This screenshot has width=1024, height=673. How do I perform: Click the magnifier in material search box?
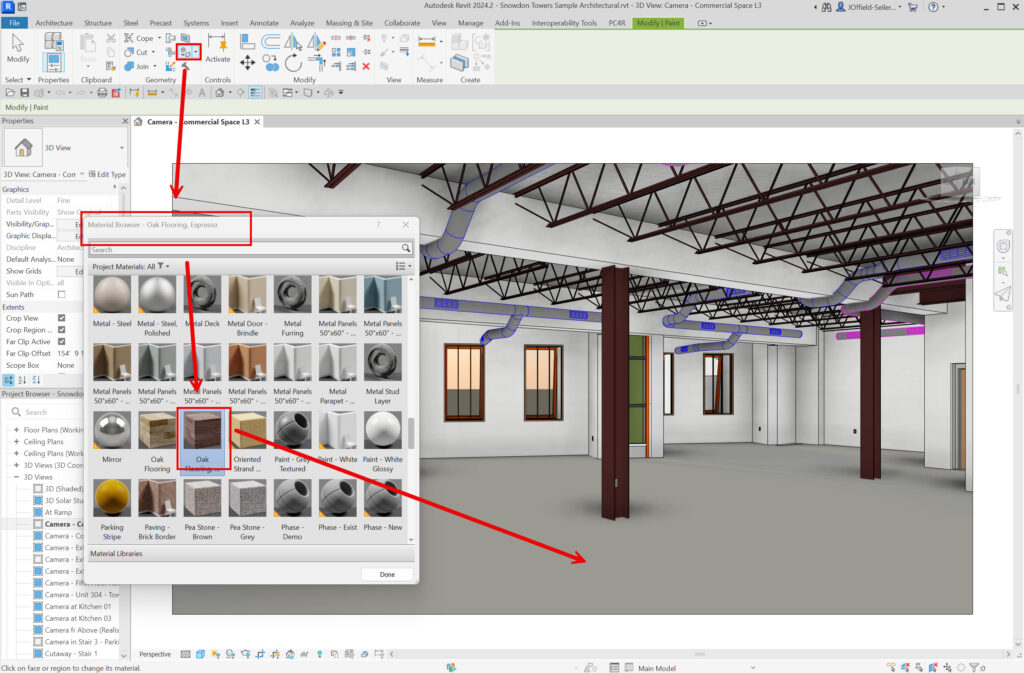point(406,248)
